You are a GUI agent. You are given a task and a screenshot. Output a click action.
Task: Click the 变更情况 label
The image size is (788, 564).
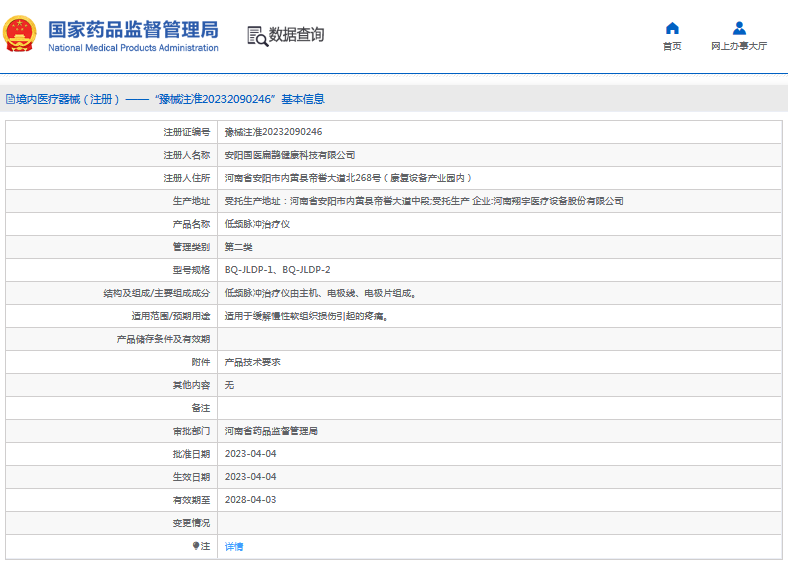pos(191,523)
